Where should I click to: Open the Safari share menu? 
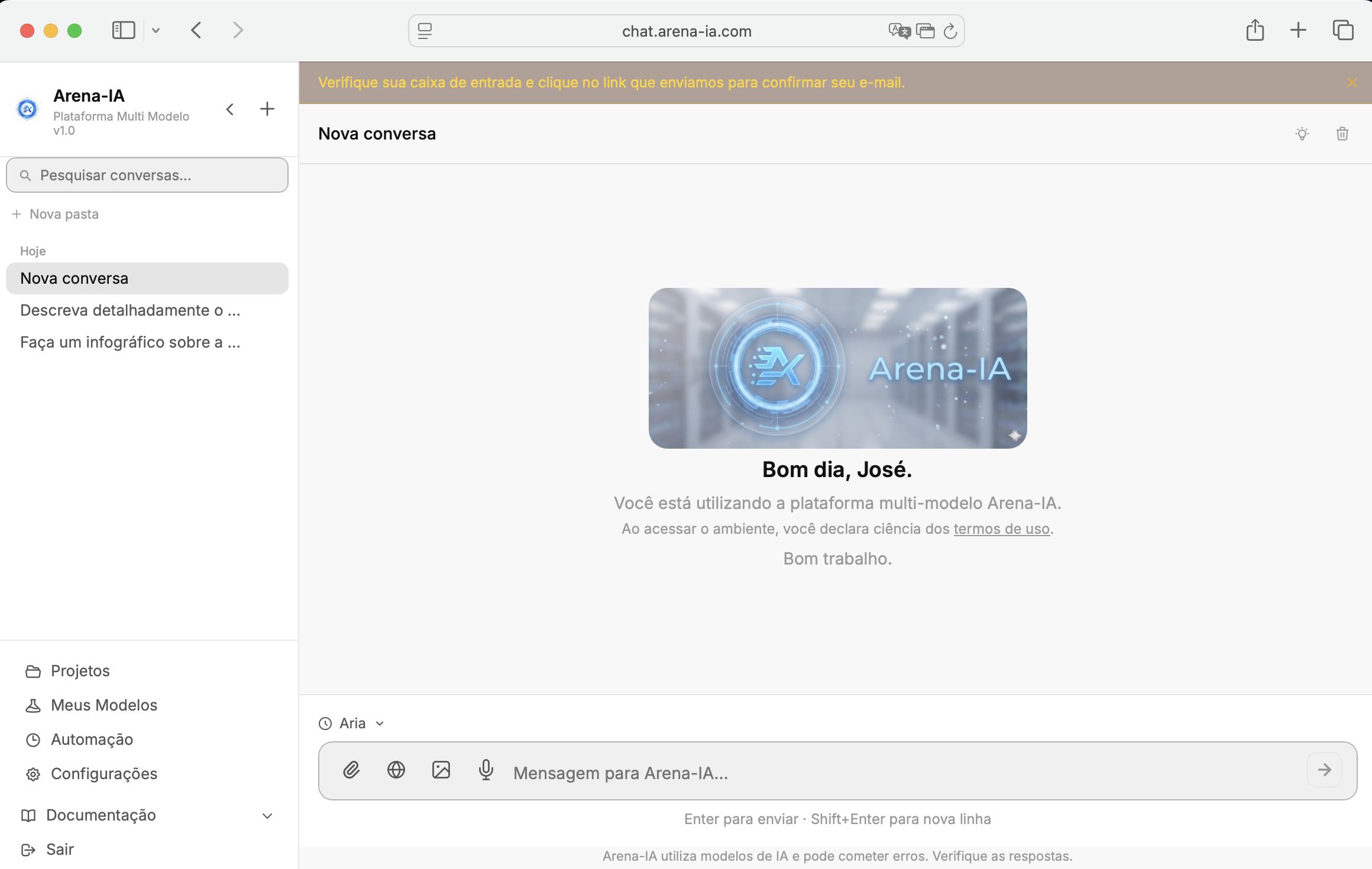(x=1255, y=30)
